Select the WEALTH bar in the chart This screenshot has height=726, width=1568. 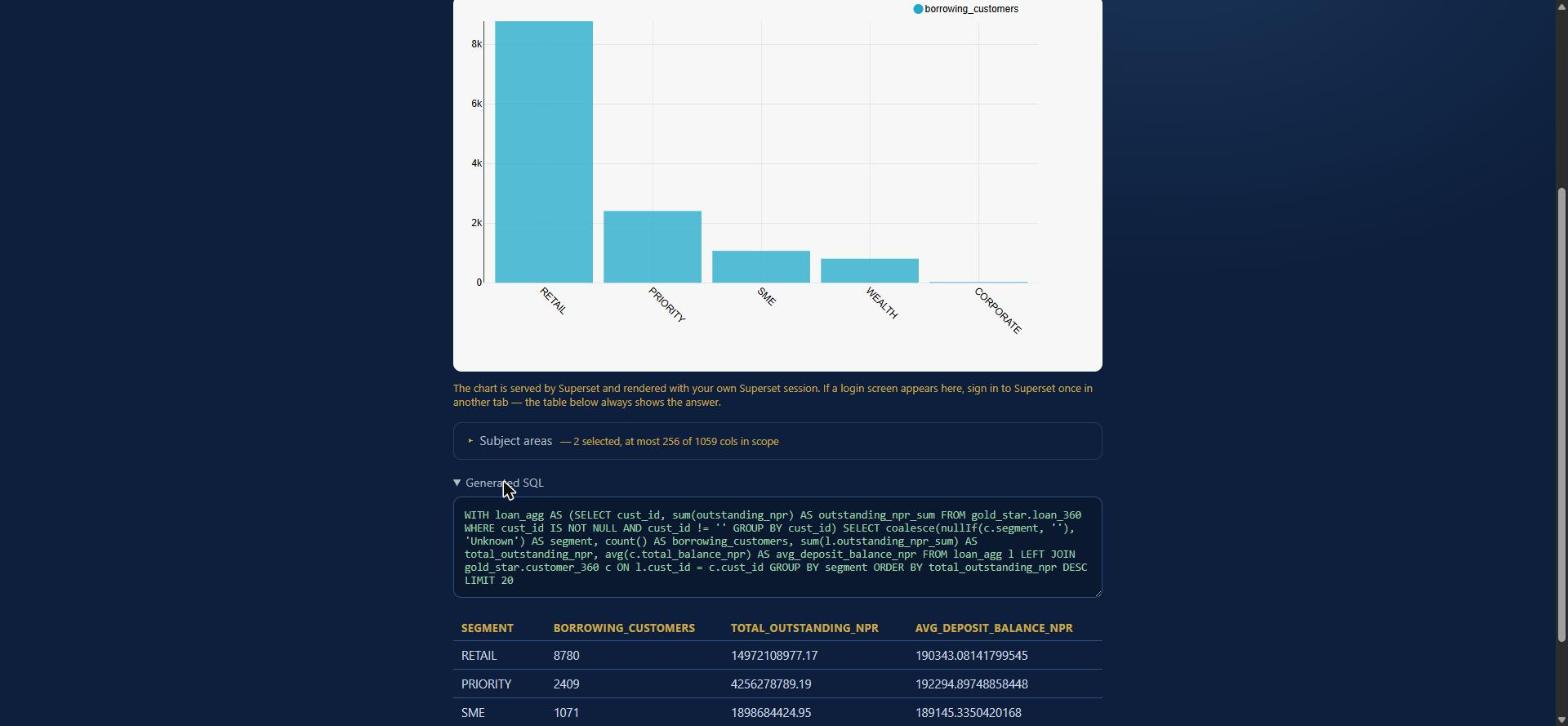[x=870, y=271]
